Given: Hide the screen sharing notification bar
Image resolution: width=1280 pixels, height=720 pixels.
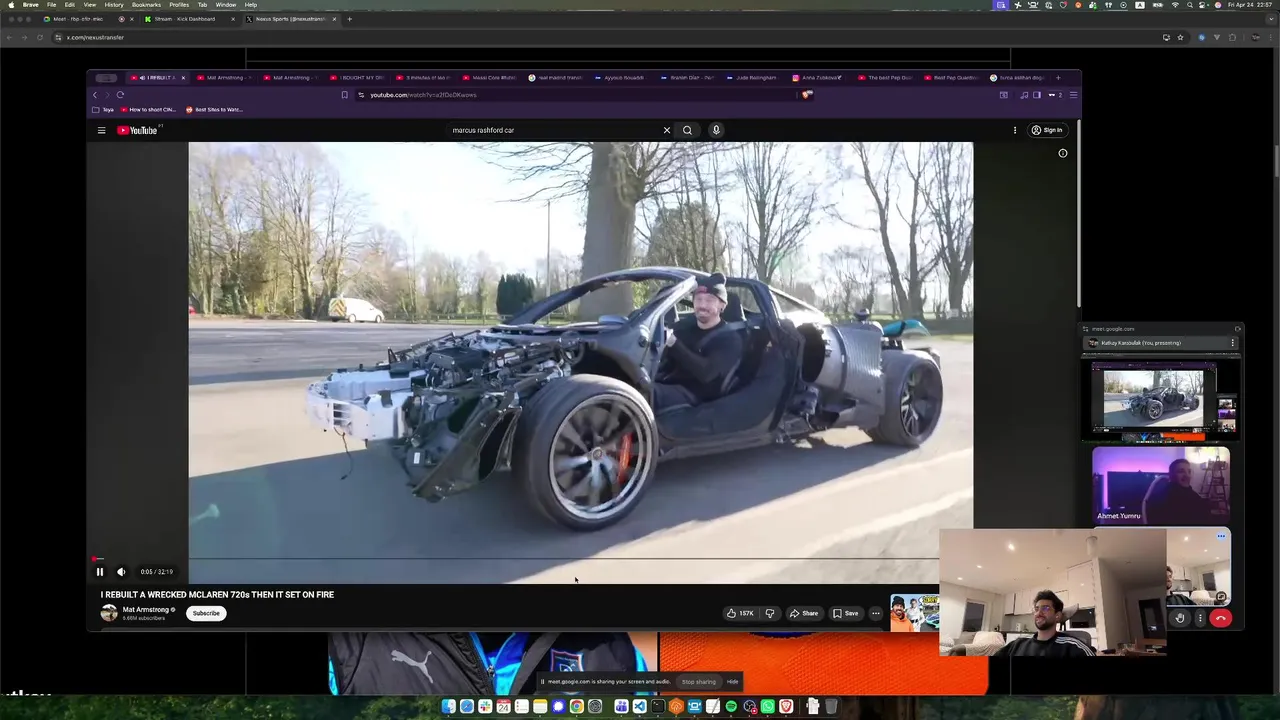Looking at the screenshot, I should pos(733,682).
